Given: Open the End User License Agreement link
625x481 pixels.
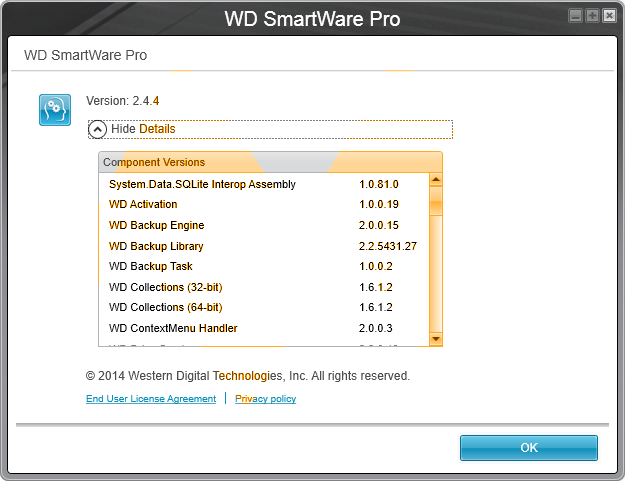Looking at the screenshot, I should coord(151,399).
